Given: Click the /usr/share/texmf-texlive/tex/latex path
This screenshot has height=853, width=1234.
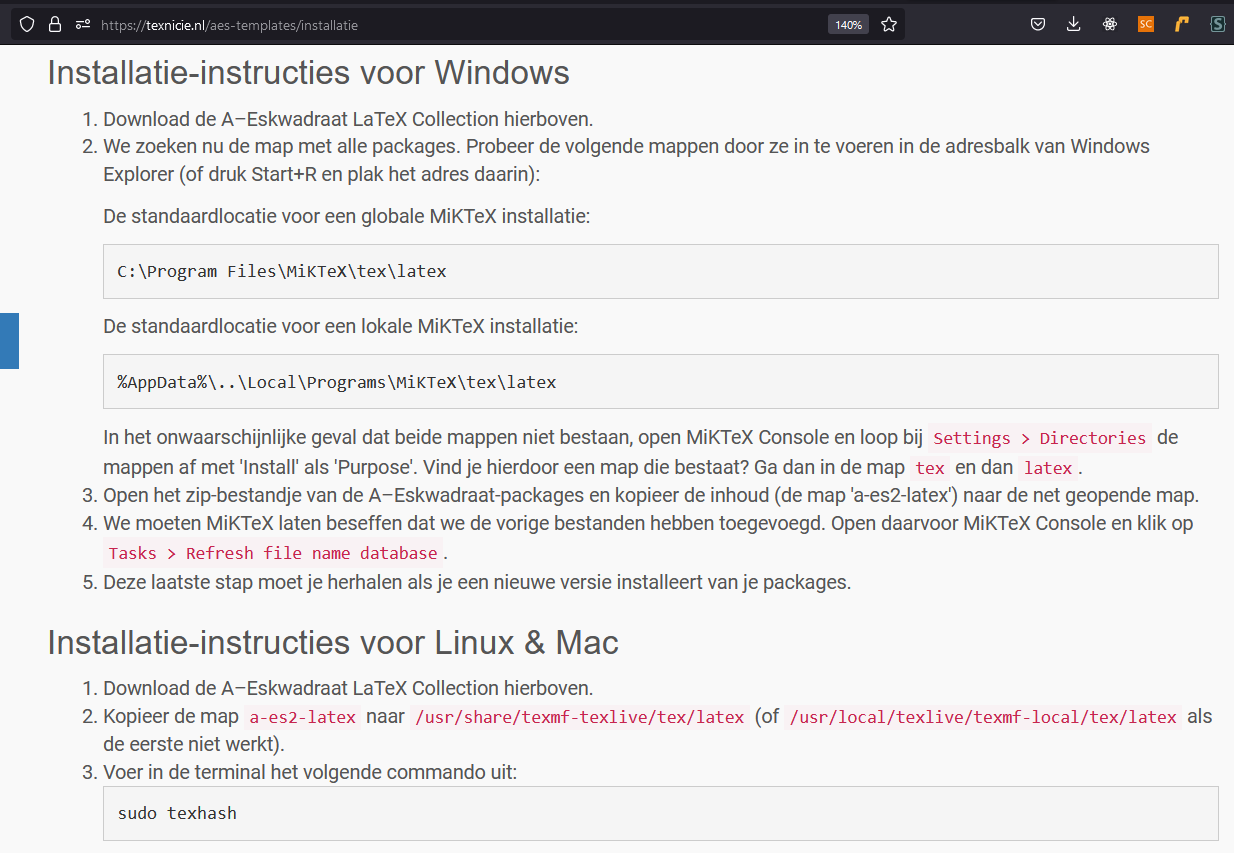Looking at the screenshot, I should (580, 717).
